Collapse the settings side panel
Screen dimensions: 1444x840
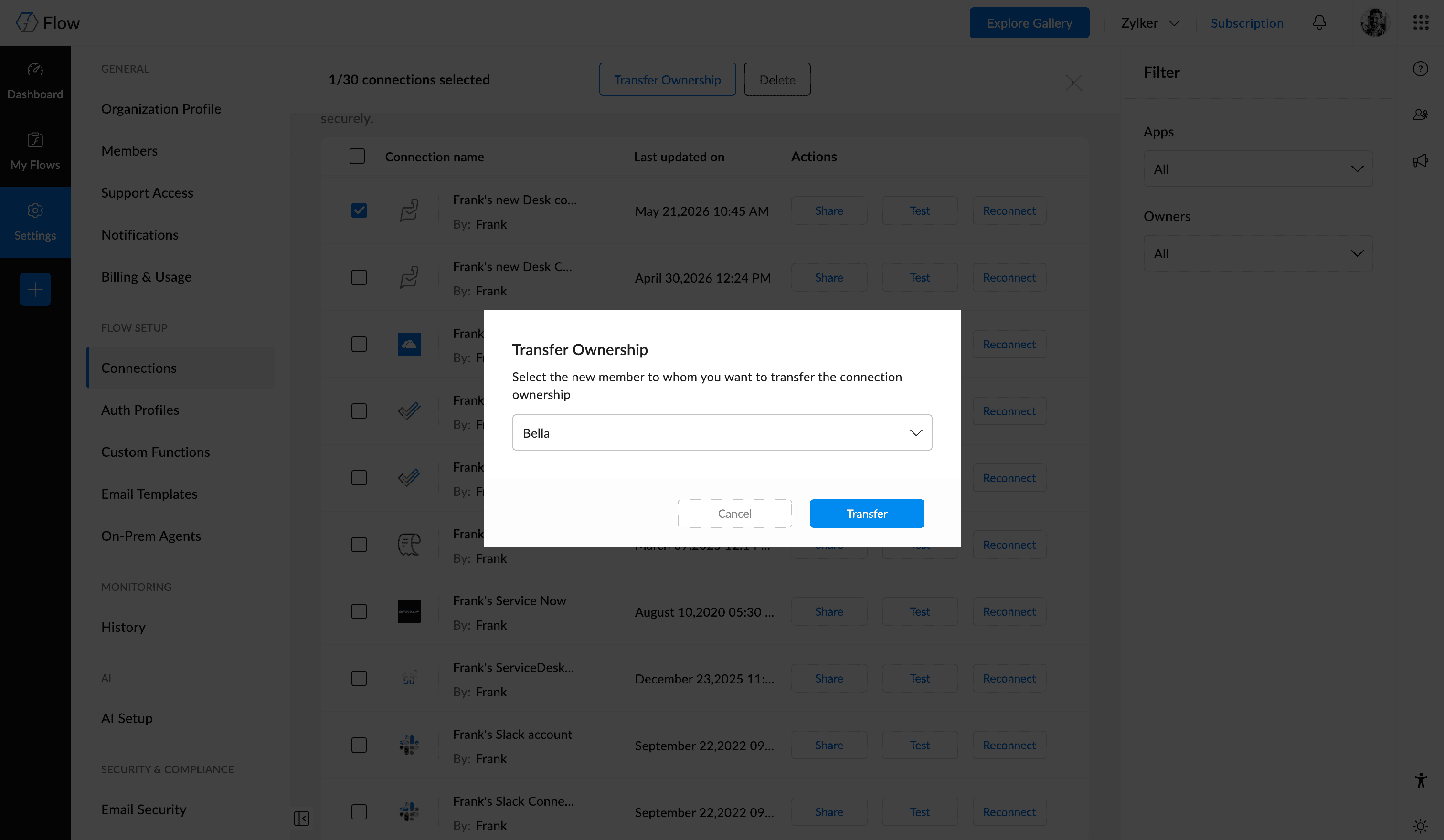301,818
